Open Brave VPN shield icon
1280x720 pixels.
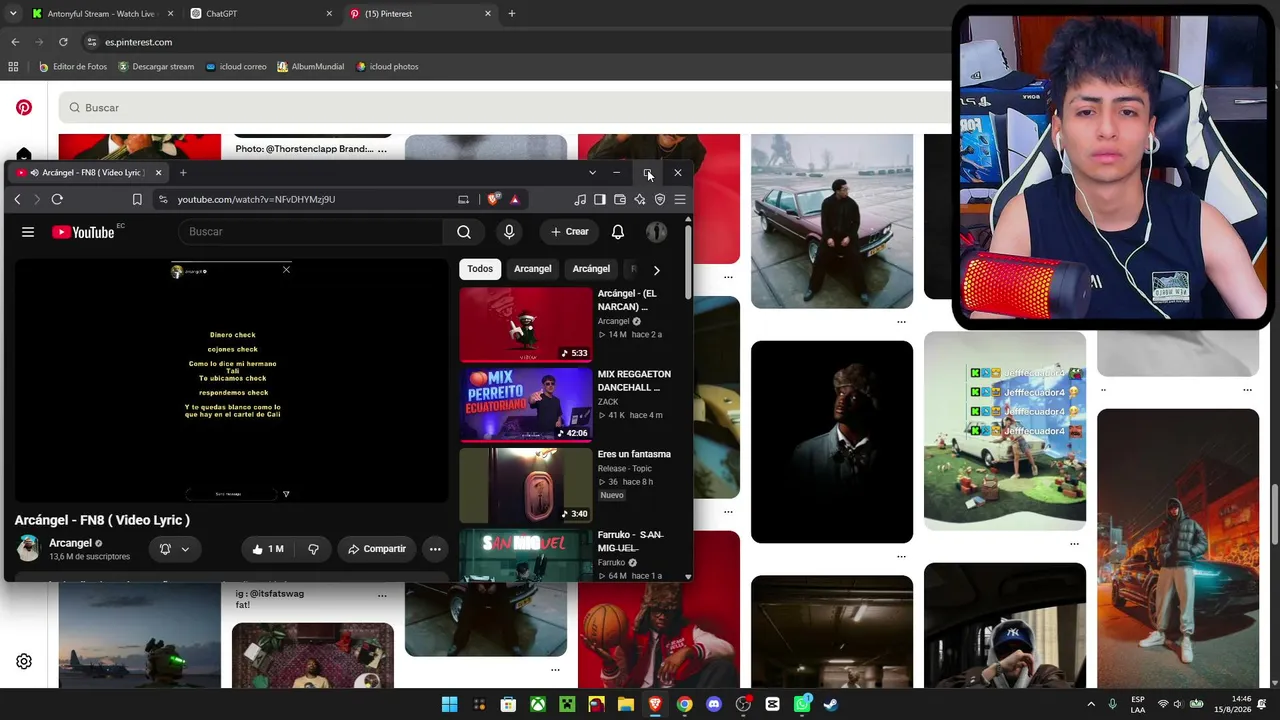(x=660, y=199)
